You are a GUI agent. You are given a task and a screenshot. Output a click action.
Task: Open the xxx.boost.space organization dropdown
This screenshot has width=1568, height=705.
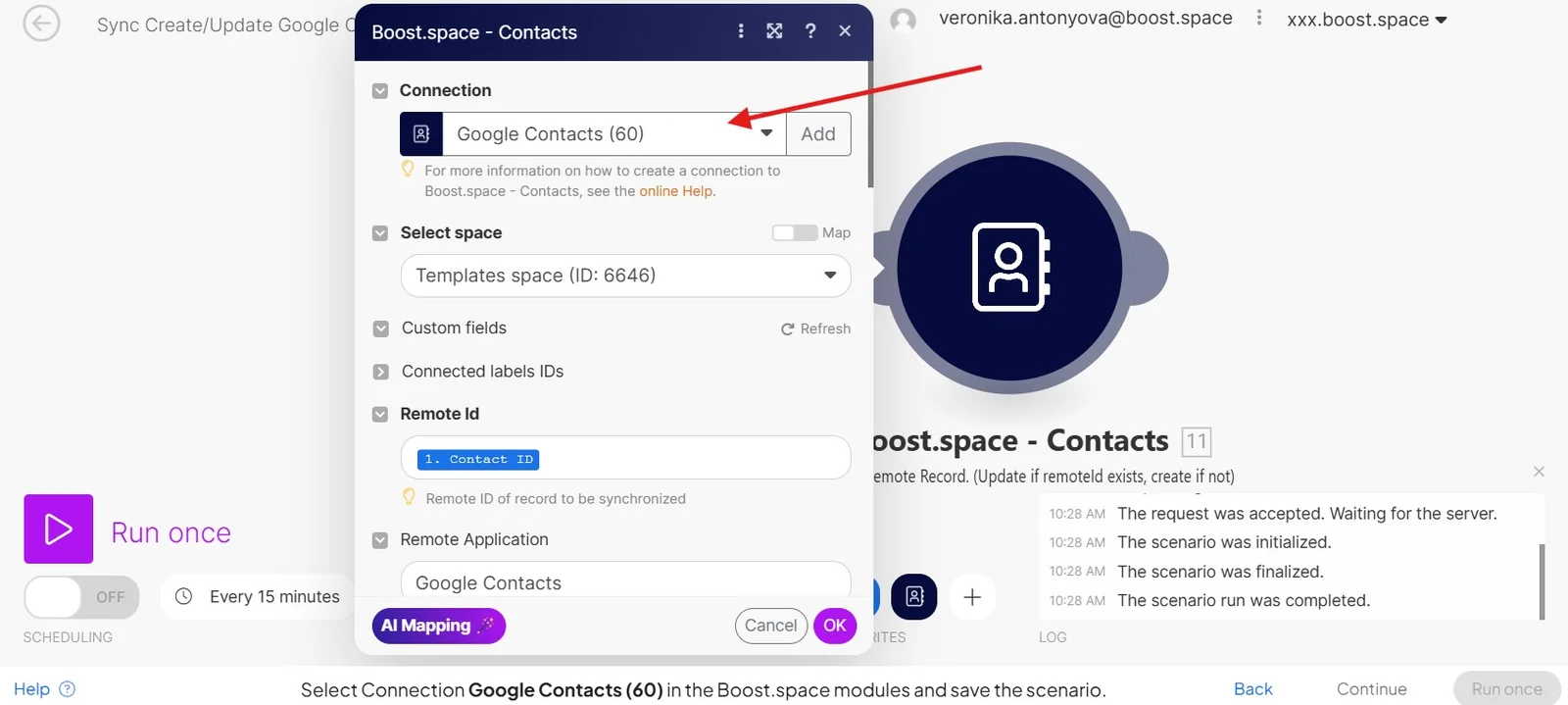[1366, 20]
